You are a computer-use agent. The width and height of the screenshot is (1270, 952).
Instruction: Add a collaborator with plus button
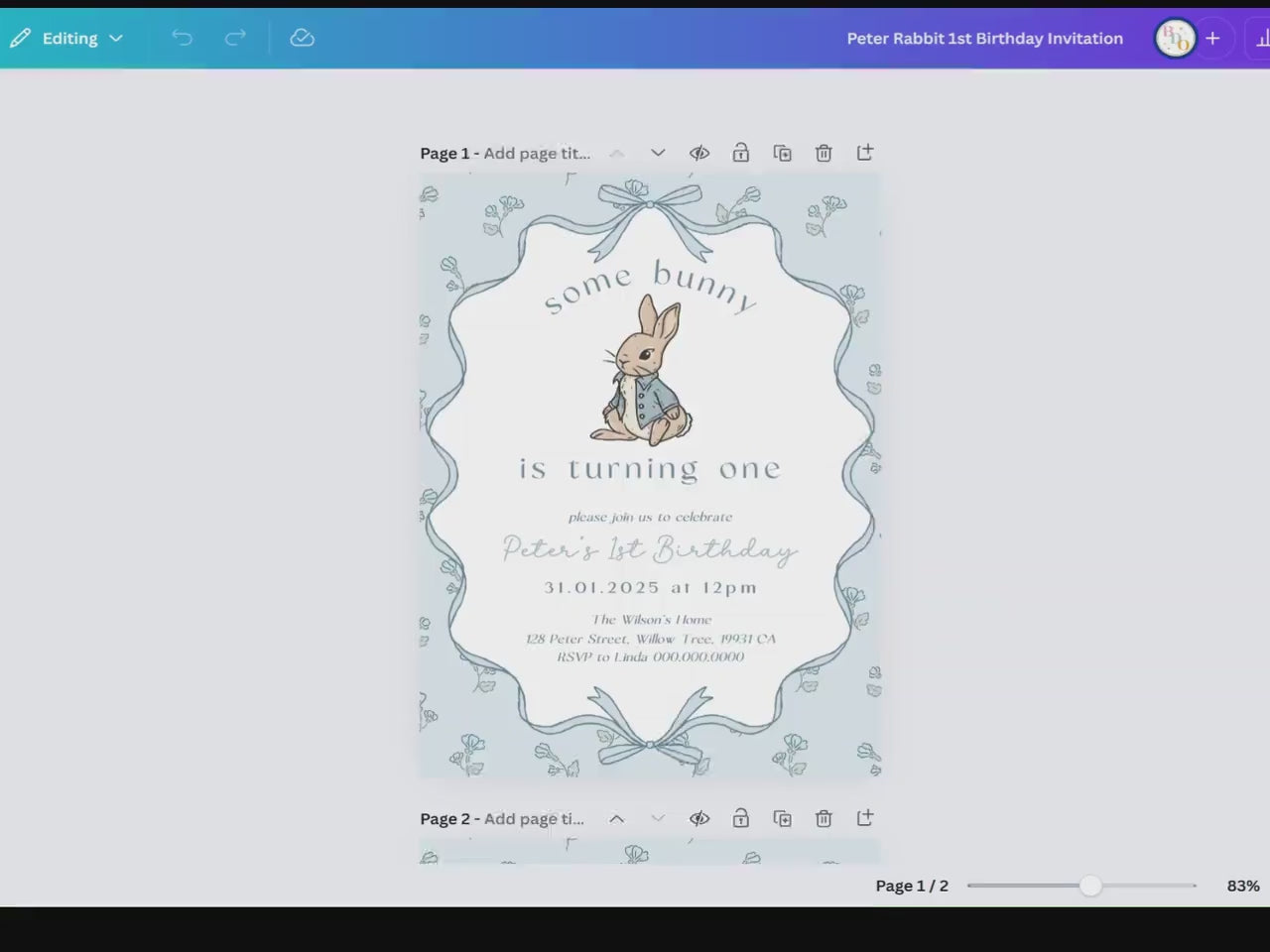[1212, 39]
